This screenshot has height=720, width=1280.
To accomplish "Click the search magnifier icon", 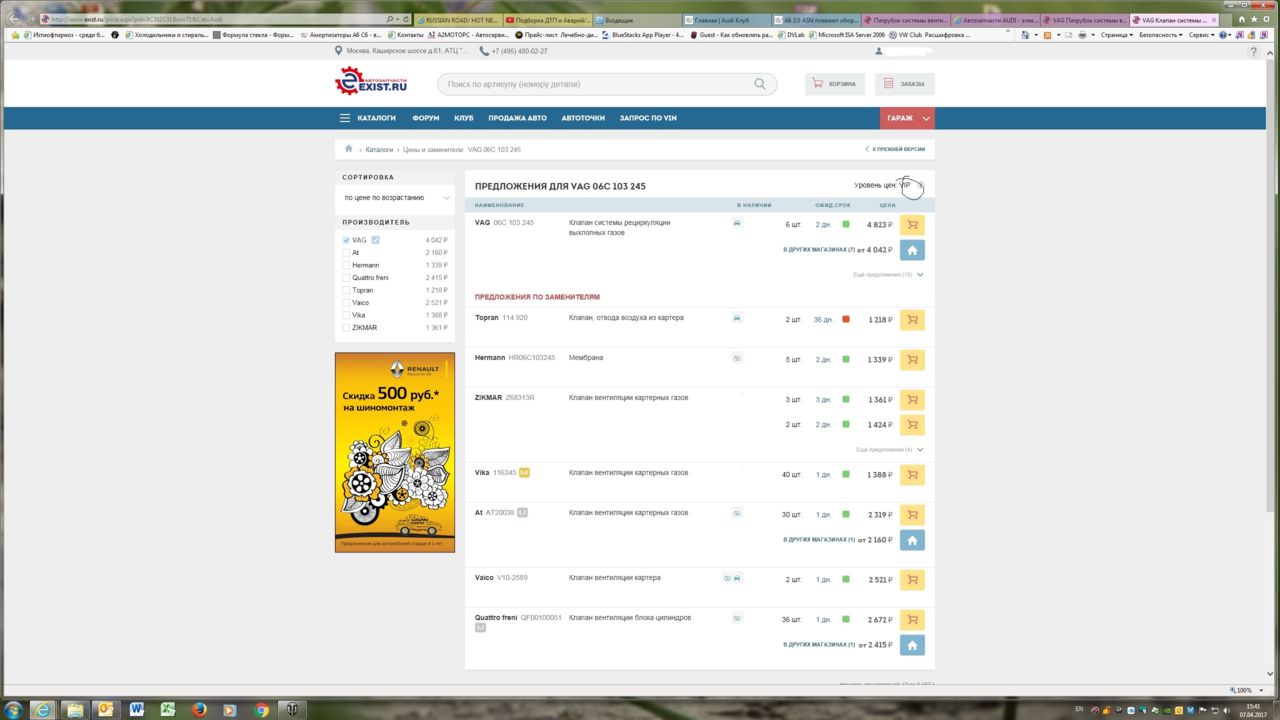I will (x=760, y=85).
